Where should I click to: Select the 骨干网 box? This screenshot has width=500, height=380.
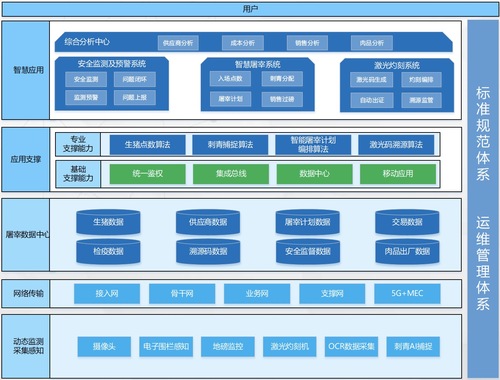(182, 294)
